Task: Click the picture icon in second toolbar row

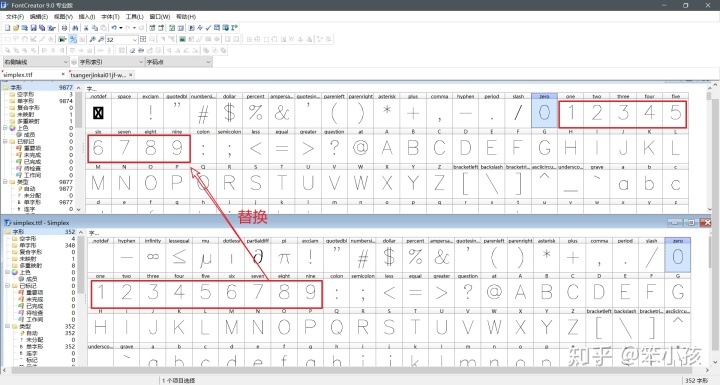Action: (x=182, y=40)
